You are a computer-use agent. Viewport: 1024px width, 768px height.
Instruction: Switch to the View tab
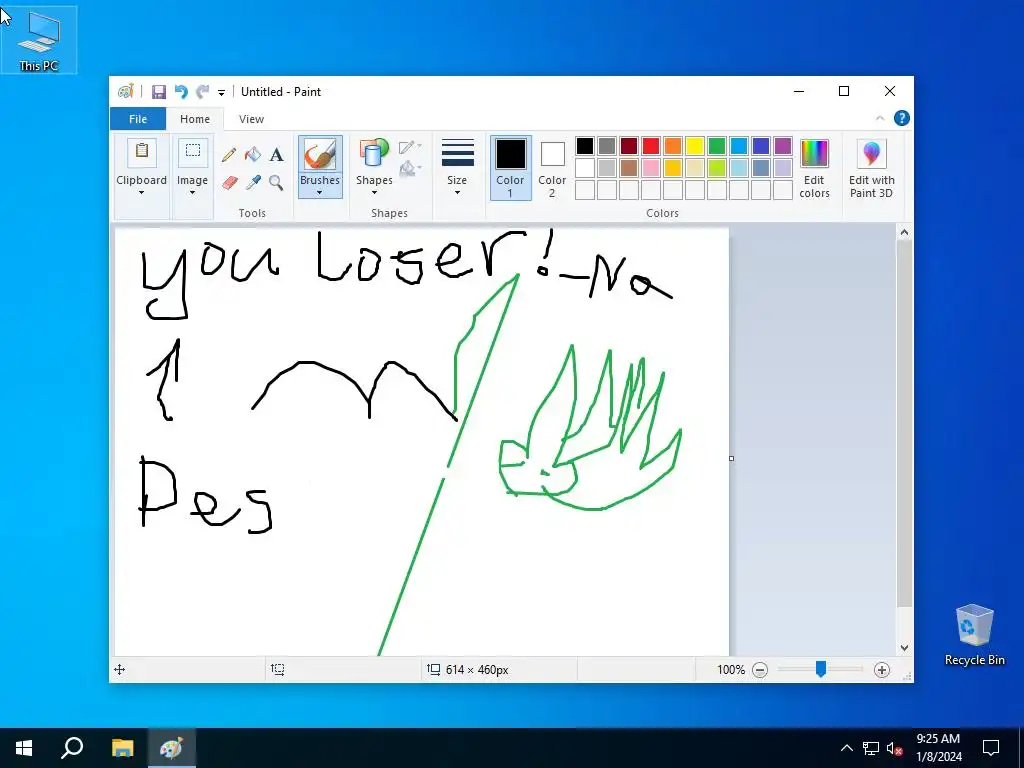pyautogui.click(x=251, y=119)
